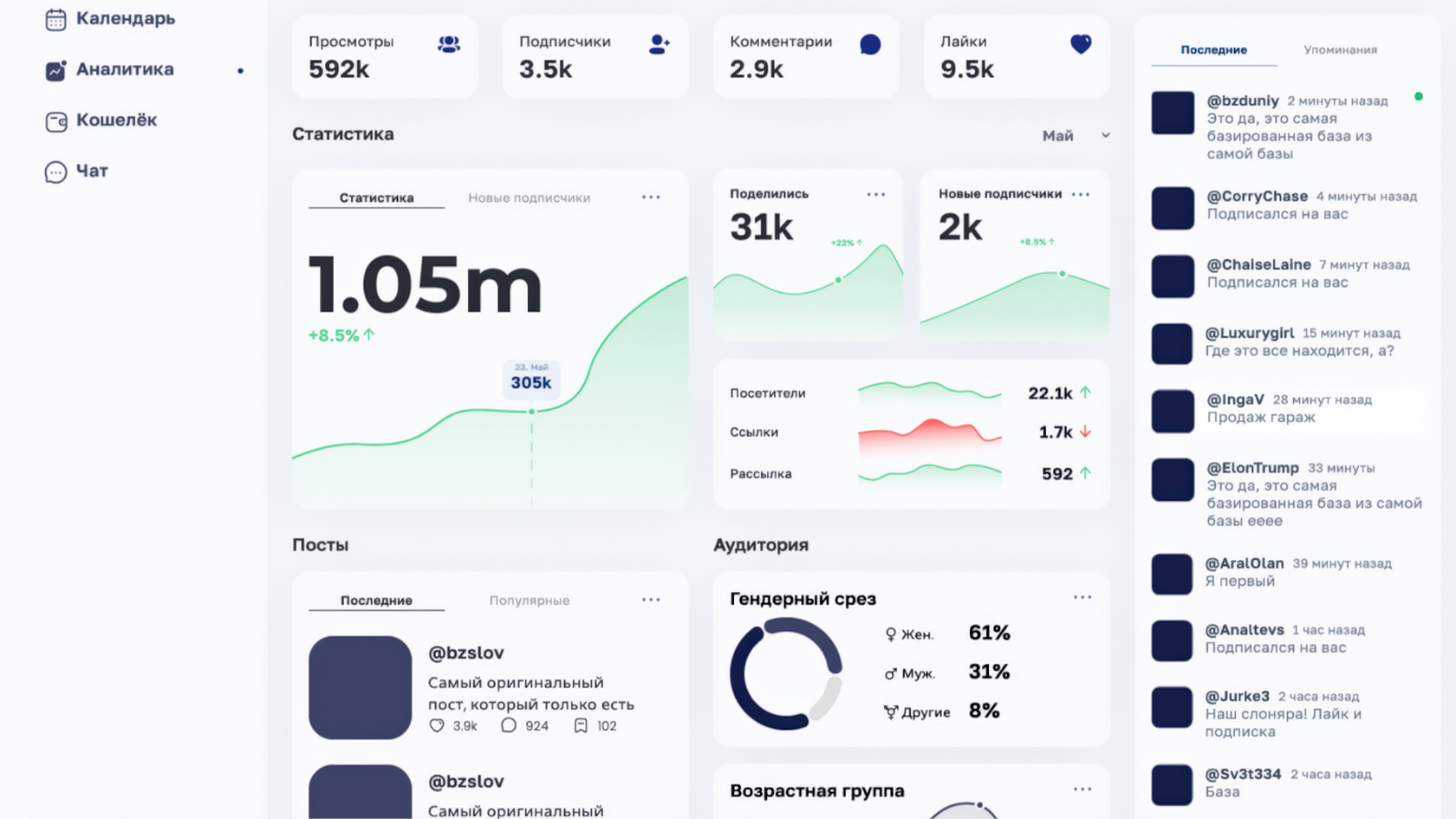
Task: Click the 61% value for Жен.
Action: pos(989,633)
